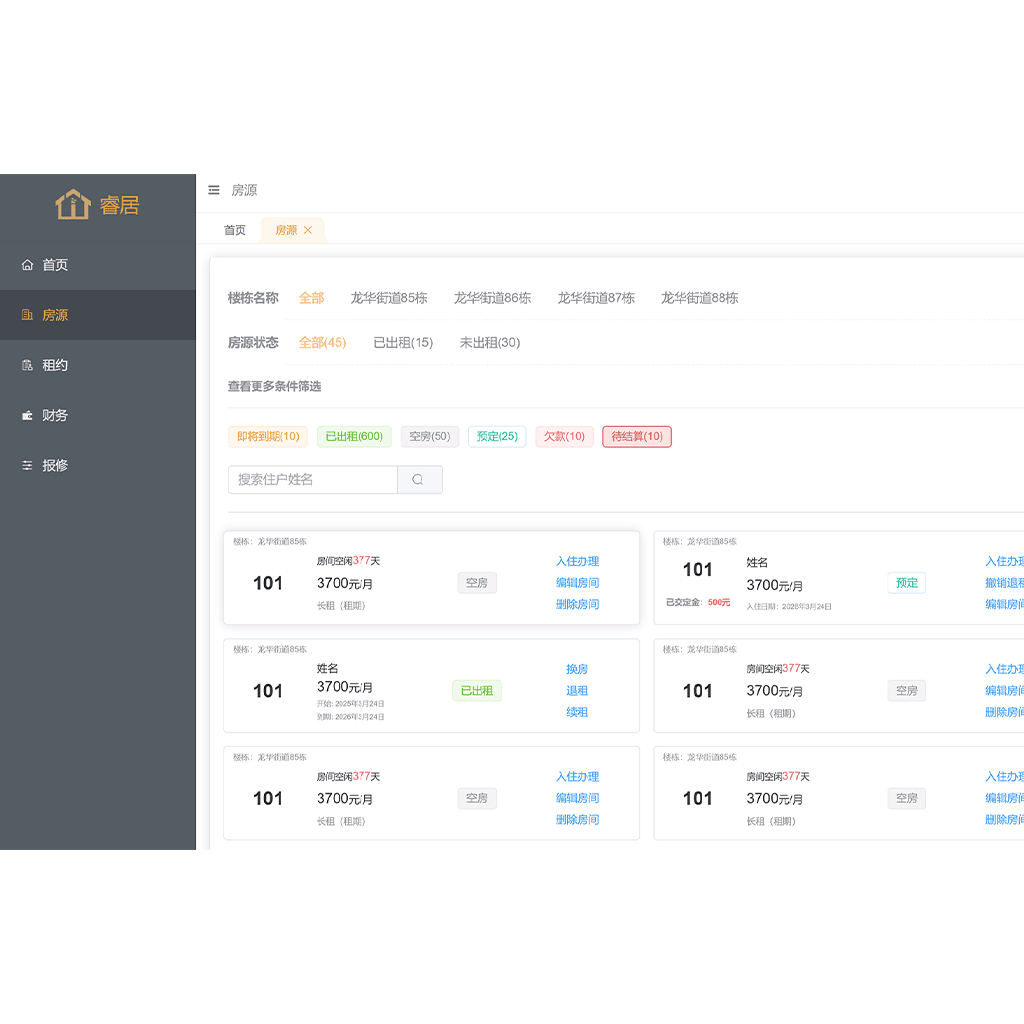
Task: Click the 睿居 house logo icon
Action: [73, 205]
